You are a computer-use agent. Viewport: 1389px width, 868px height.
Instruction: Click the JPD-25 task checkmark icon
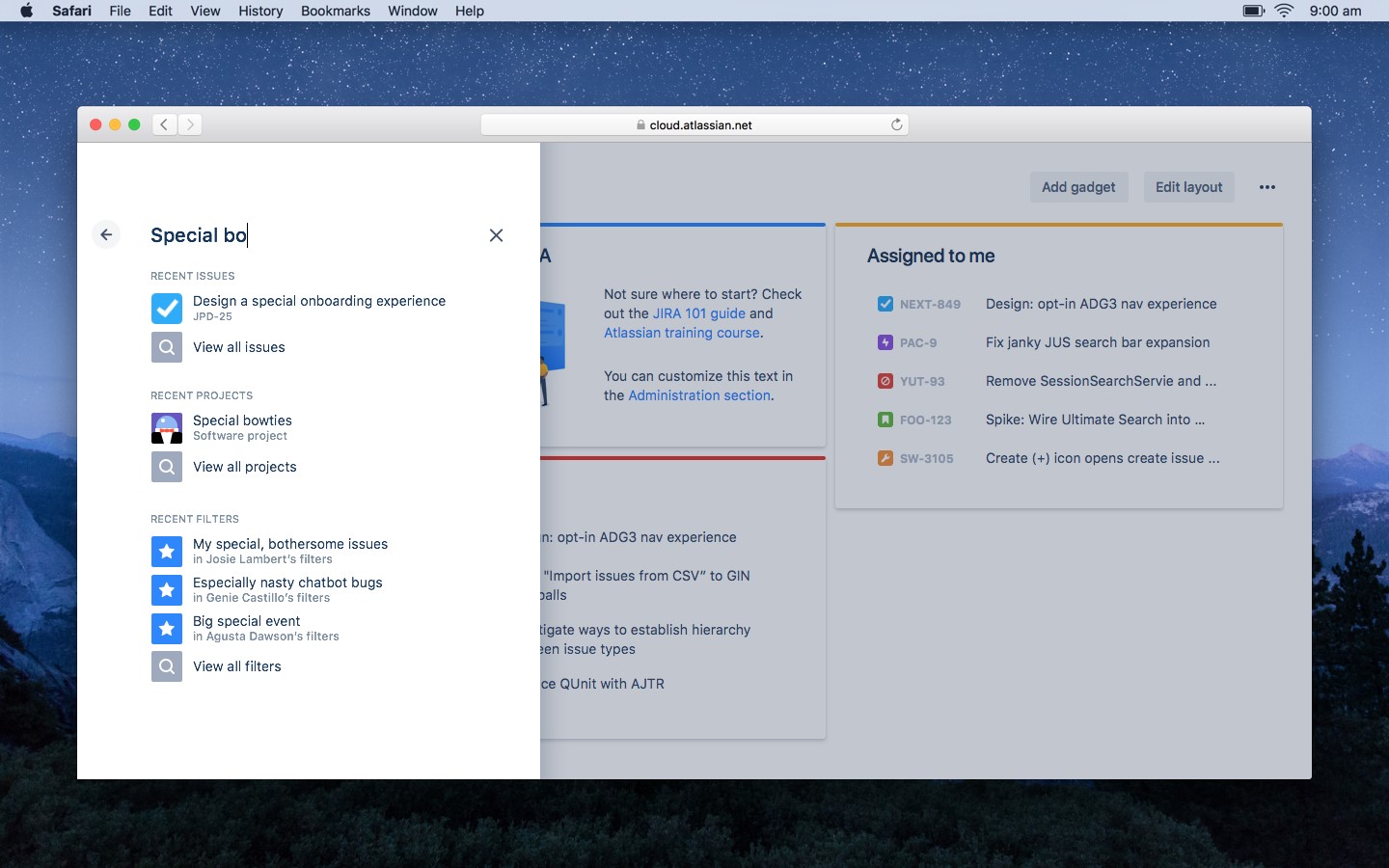point(167,309)
